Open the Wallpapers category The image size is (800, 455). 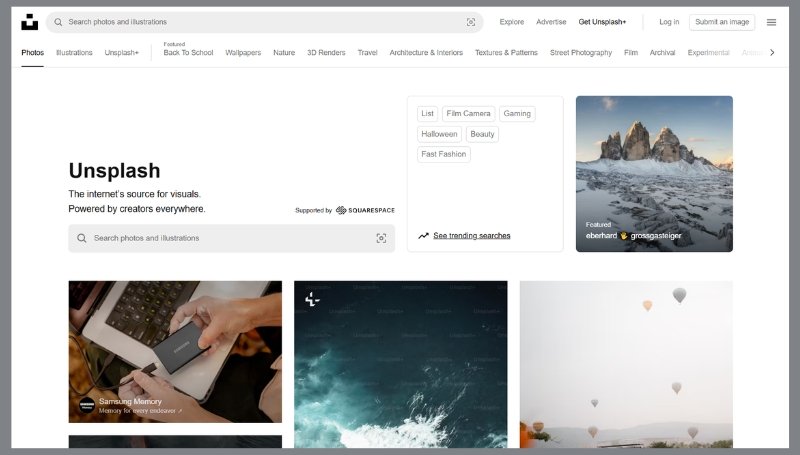coord(243,53)
